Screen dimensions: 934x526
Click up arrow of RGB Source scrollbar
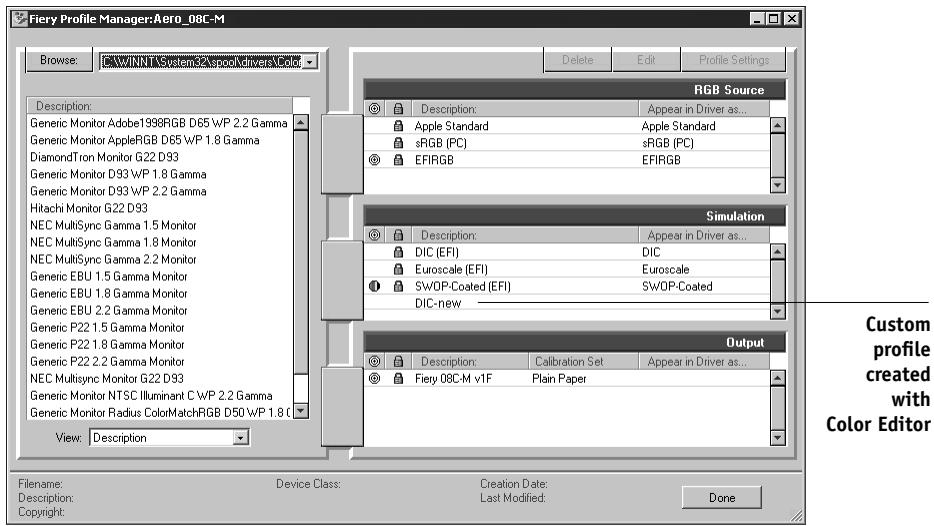(x=777, y=125)
